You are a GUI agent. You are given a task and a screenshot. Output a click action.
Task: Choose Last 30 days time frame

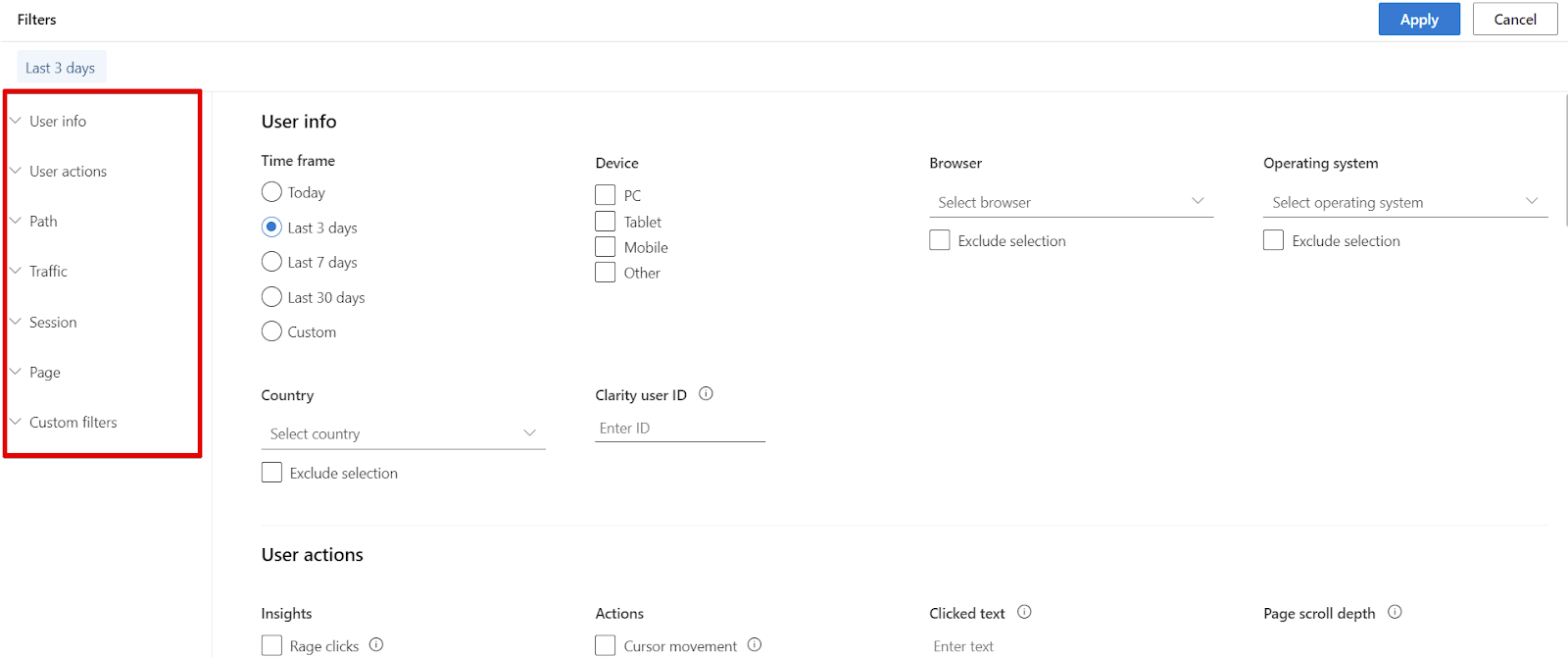click(x=271, y=296)
